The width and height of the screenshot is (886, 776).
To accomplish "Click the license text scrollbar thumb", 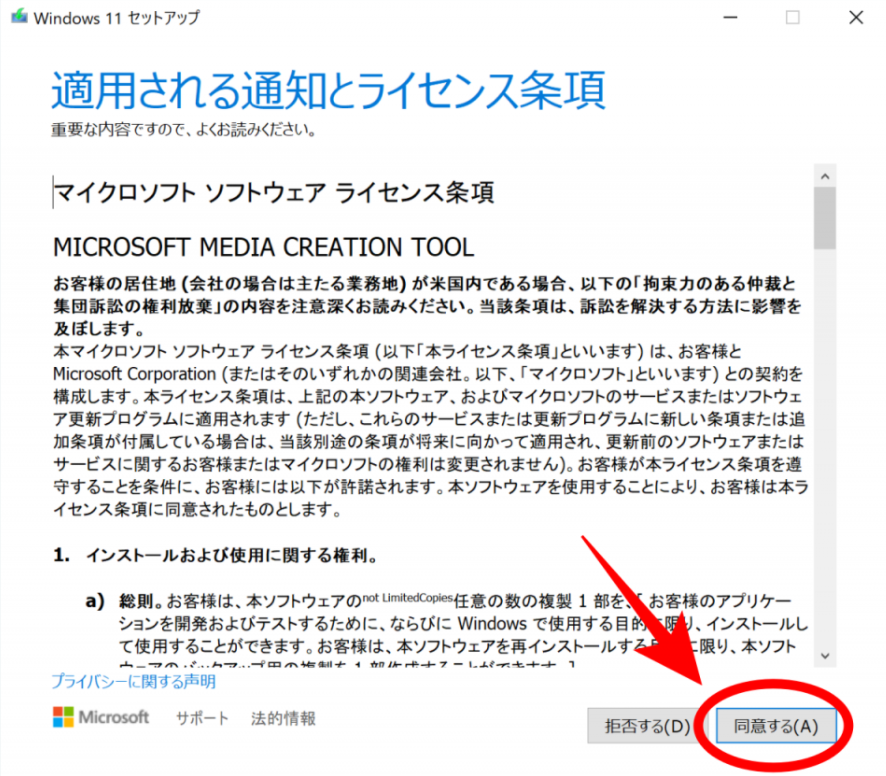I will pyautogui.click(x=825, y=218).
